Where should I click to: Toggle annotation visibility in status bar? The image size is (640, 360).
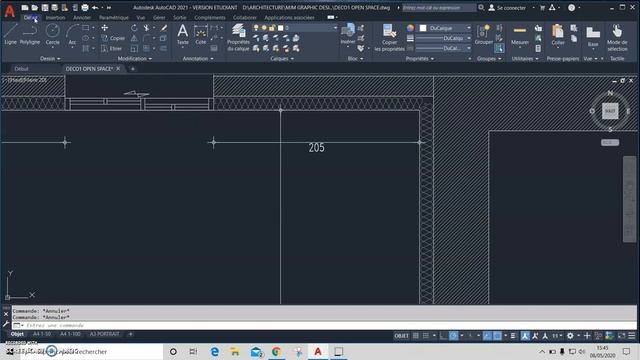click(525, 336)
